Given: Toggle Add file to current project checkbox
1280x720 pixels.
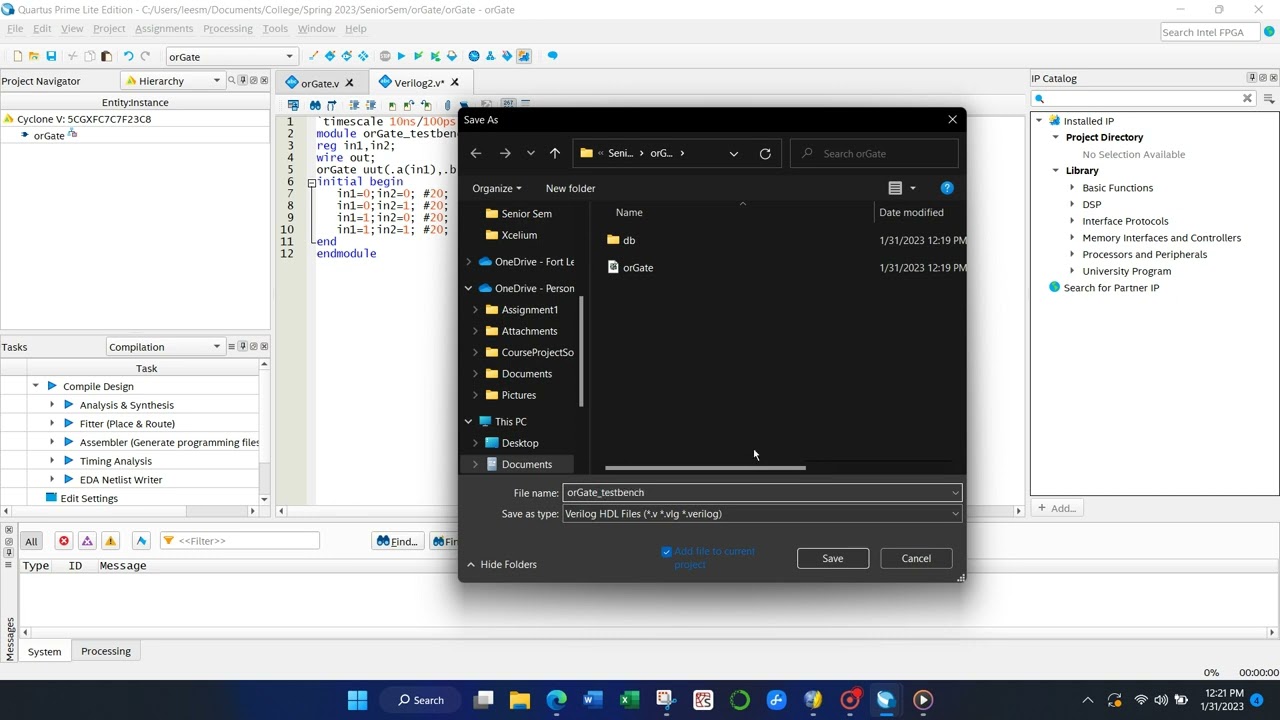Looking at the screenshot, I should tap(667, 551).
